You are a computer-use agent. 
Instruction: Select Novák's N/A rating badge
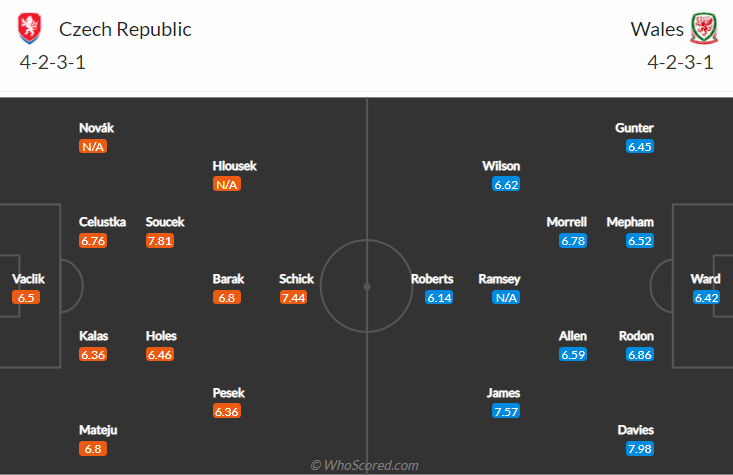[93, 146]
